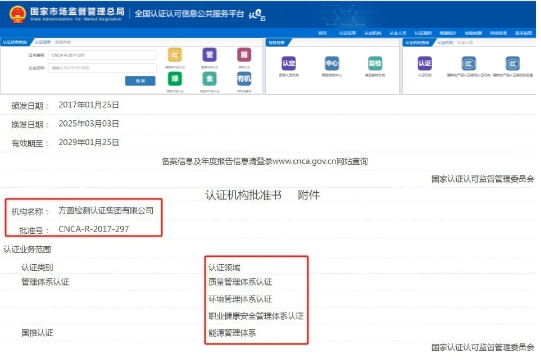Select the date 2017年01月25日

coord(89,105)
